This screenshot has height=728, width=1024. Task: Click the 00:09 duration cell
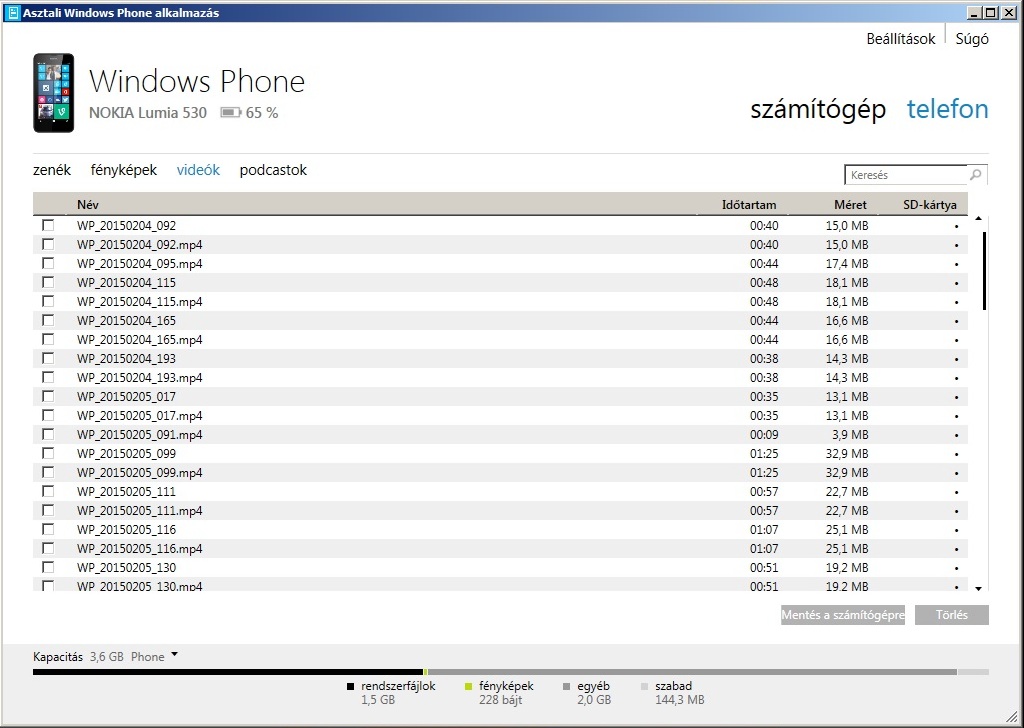click(x=764, y=434)
